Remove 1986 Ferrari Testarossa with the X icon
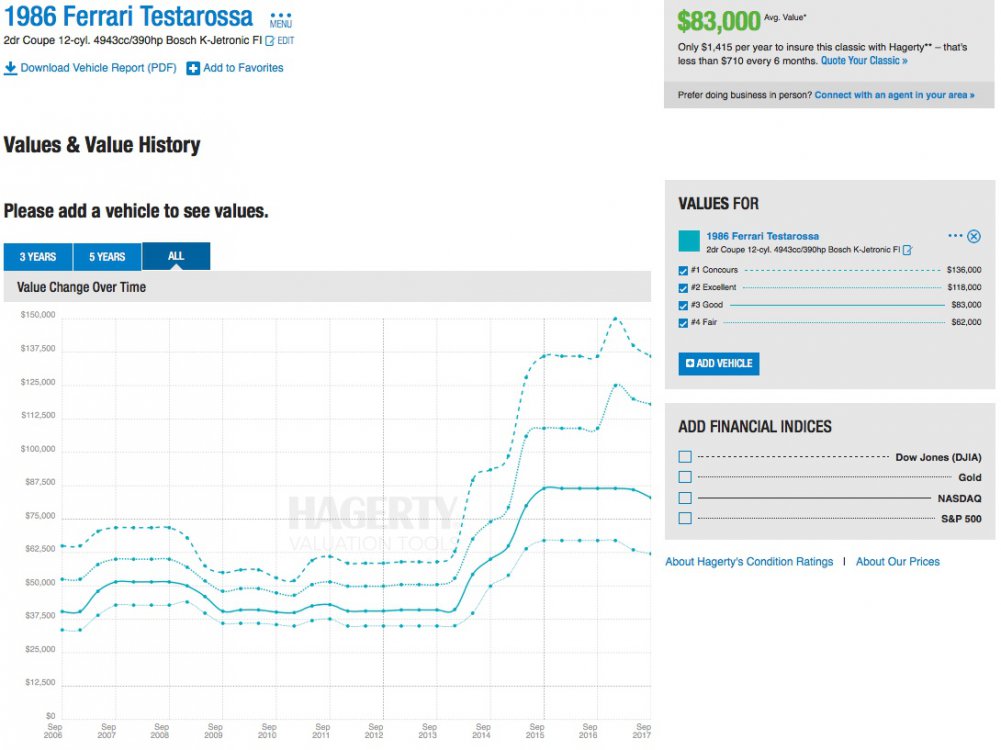This screenshot has height=750, width=1001. click(974, 236)
